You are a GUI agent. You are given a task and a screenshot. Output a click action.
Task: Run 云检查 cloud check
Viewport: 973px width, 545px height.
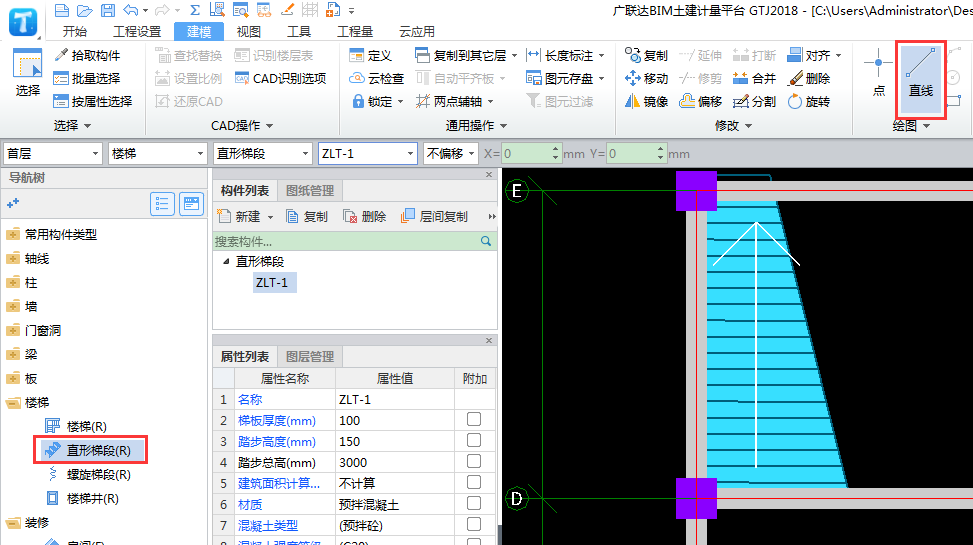point(377,78)
